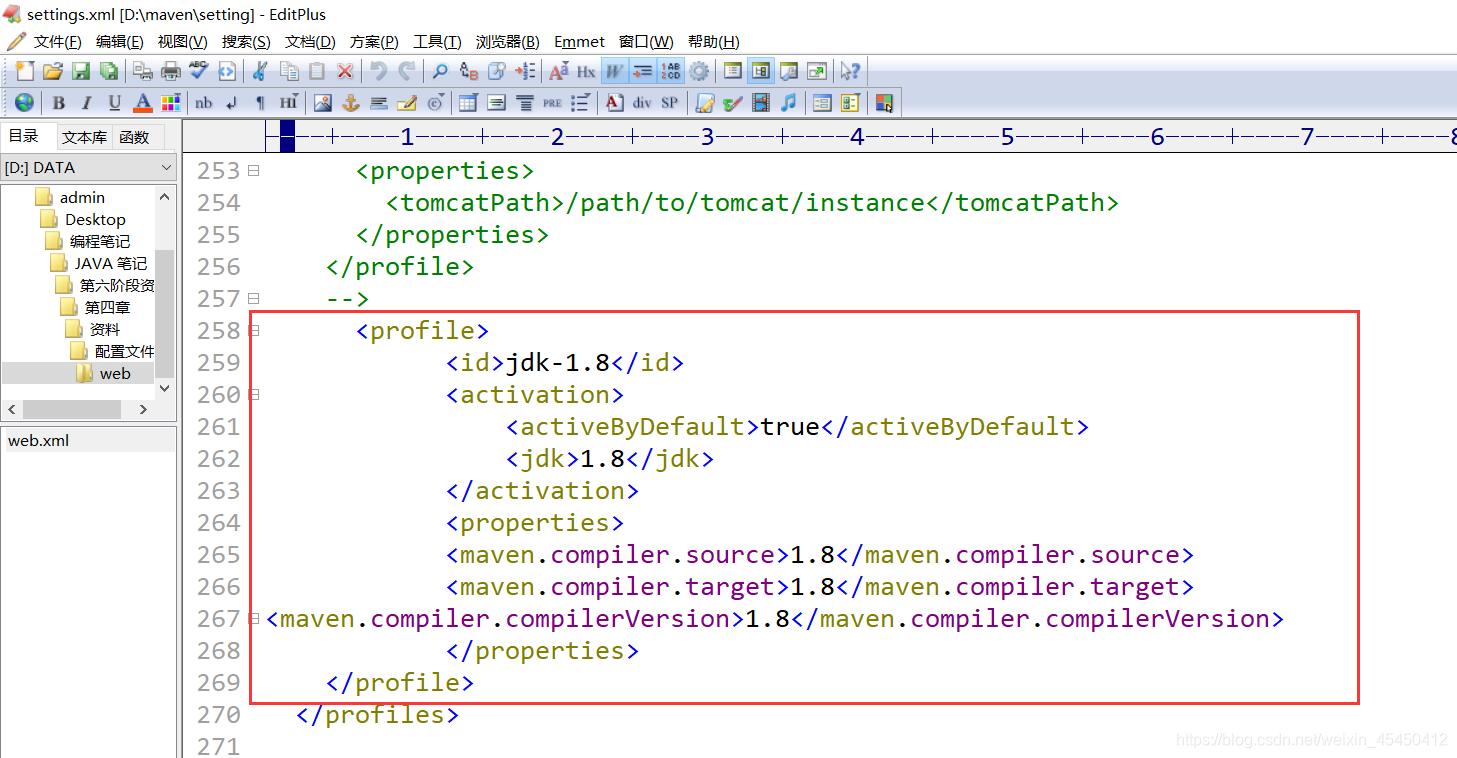The width and height of the screenshot is (1457, 758).
Task: Open the 编辑(E) menu
Action: tap(119, 41)
